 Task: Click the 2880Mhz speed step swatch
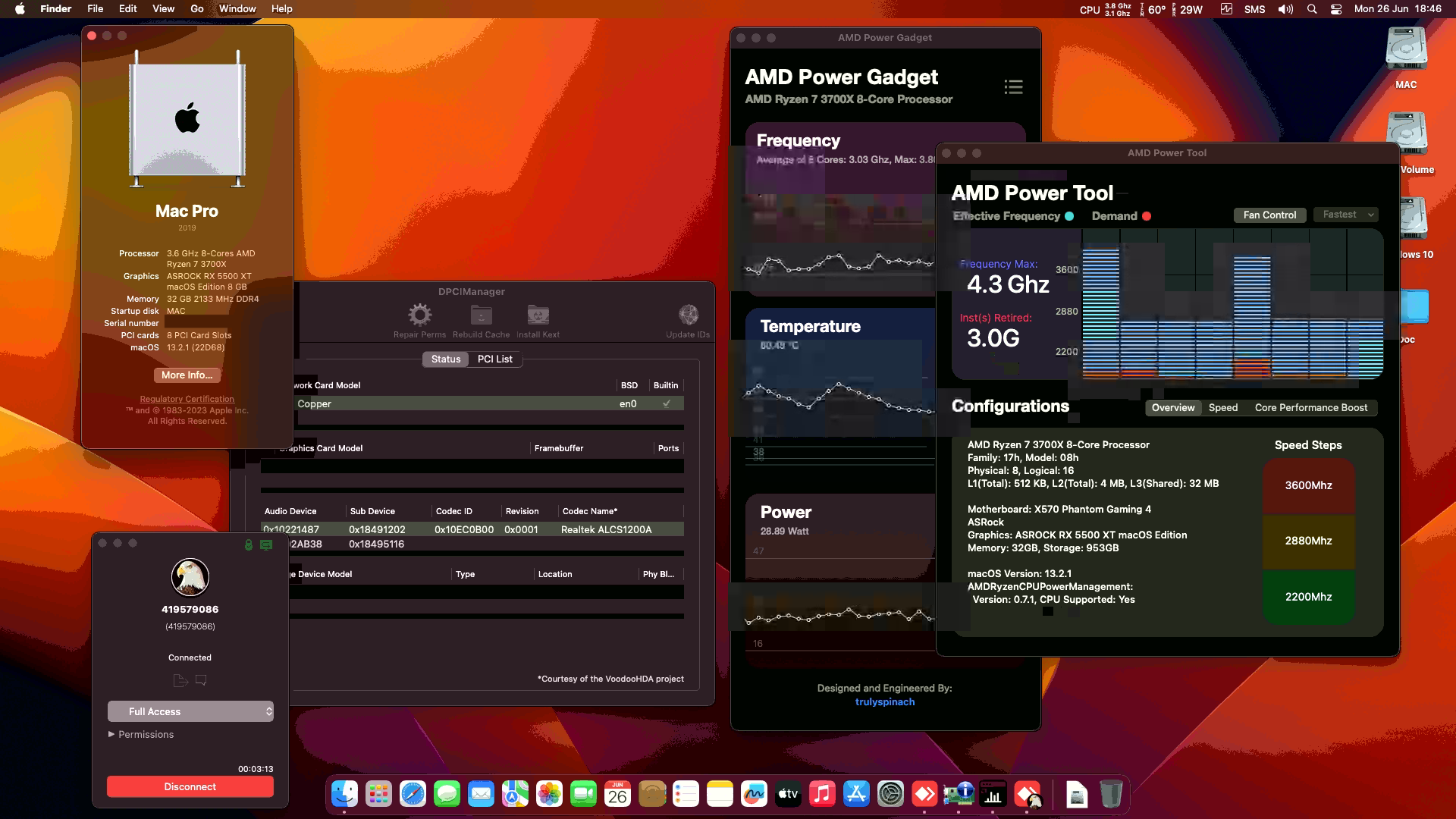pos(1308,541)
